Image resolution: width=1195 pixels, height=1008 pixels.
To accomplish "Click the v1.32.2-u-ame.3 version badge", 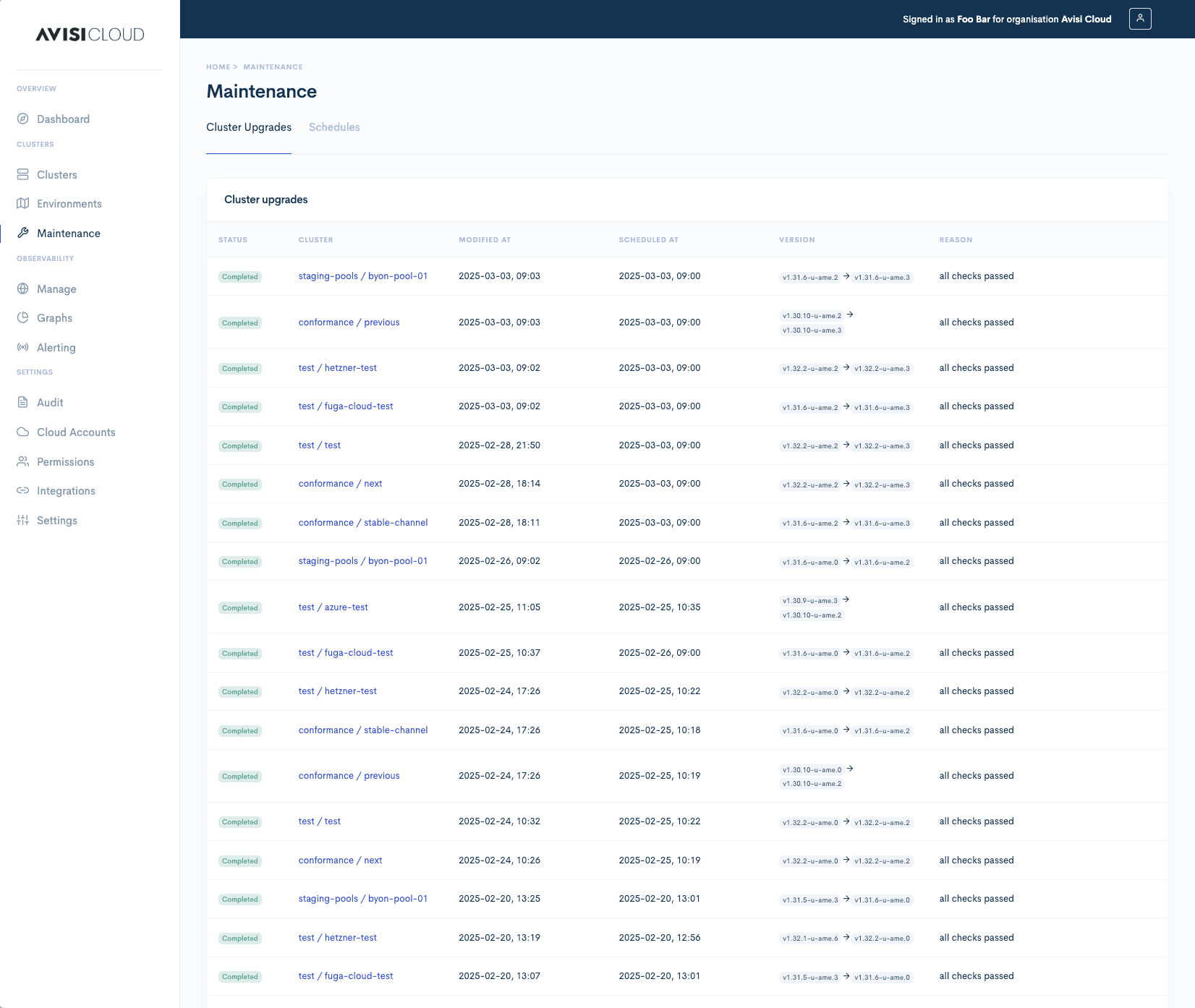I will 882,367.
